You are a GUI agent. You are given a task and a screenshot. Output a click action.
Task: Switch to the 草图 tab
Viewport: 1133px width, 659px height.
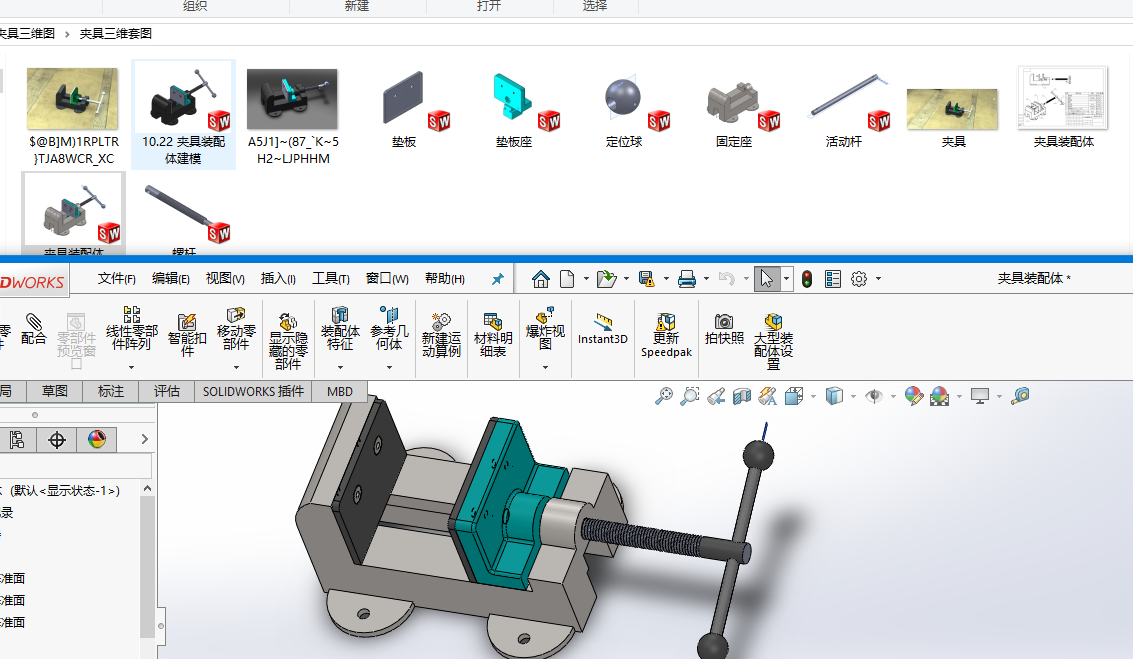pos(54,391)
